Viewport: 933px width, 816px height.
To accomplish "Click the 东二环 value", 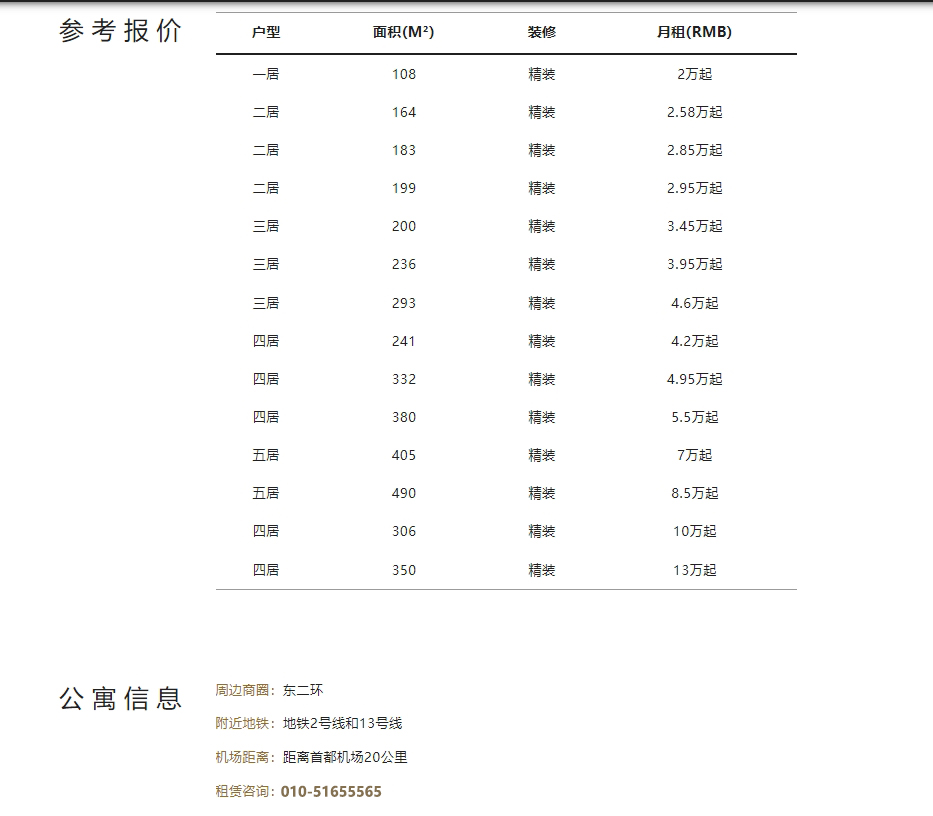I will click(x=303, y=690).
